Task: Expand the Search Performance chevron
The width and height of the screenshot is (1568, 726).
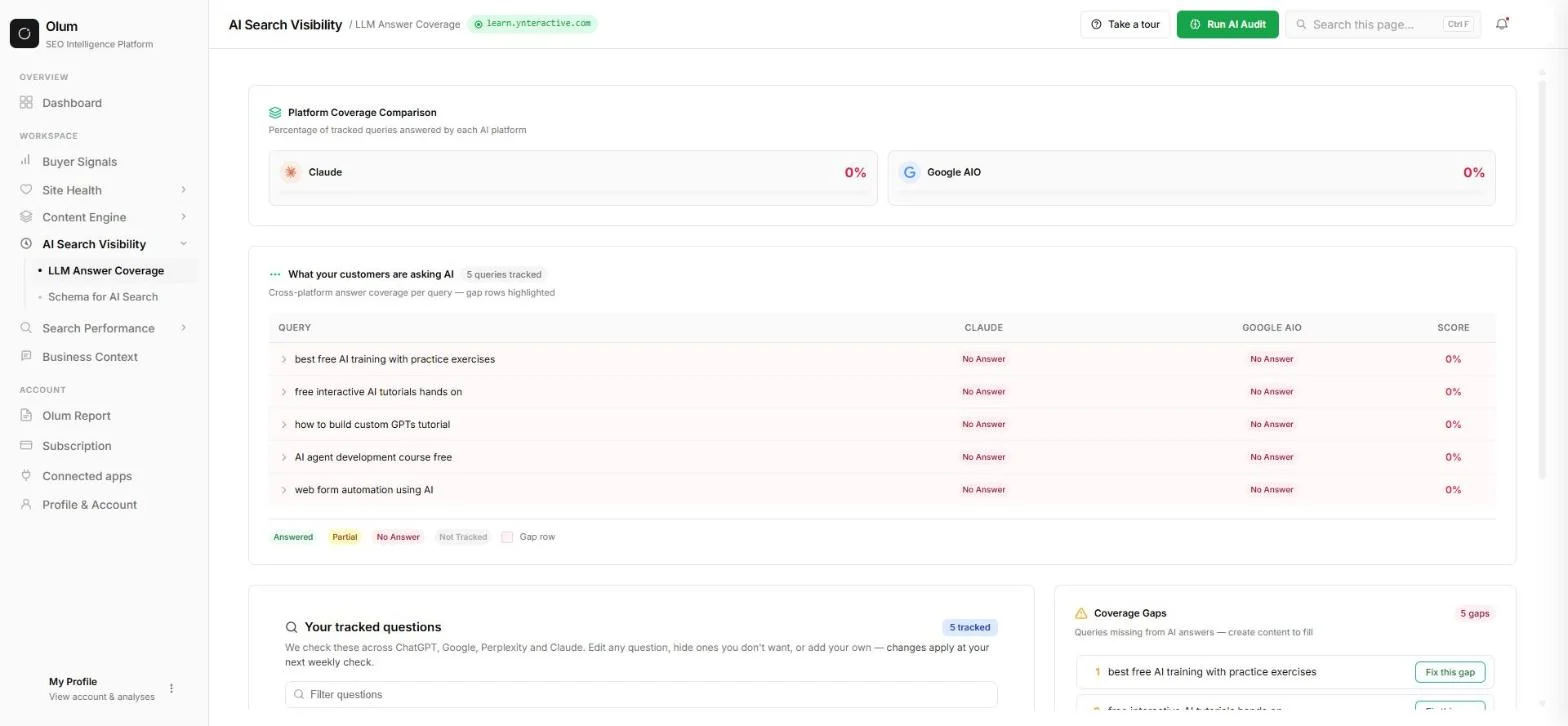Action: [x=183, y=328]
